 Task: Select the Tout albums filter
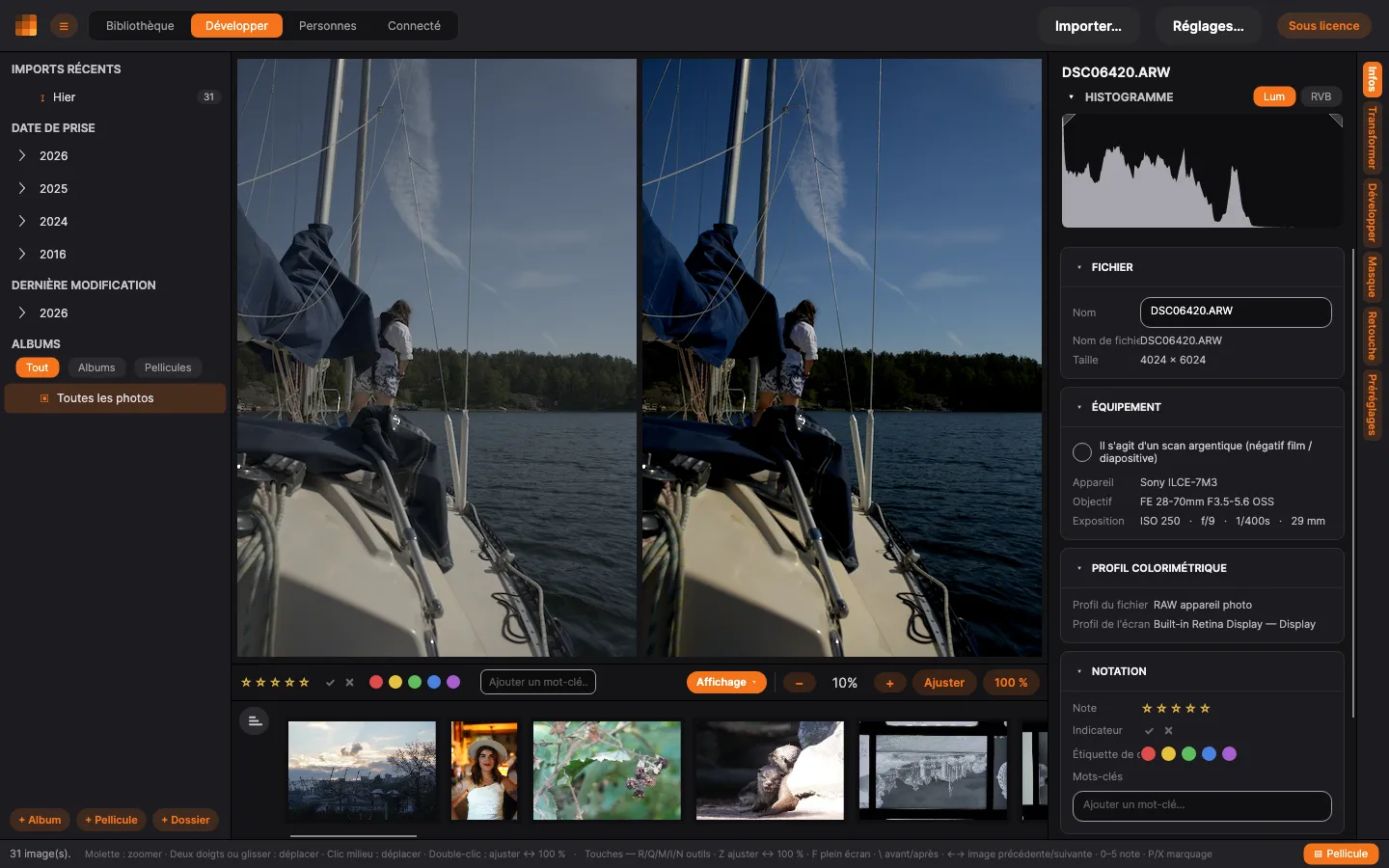tap(38, 367)
